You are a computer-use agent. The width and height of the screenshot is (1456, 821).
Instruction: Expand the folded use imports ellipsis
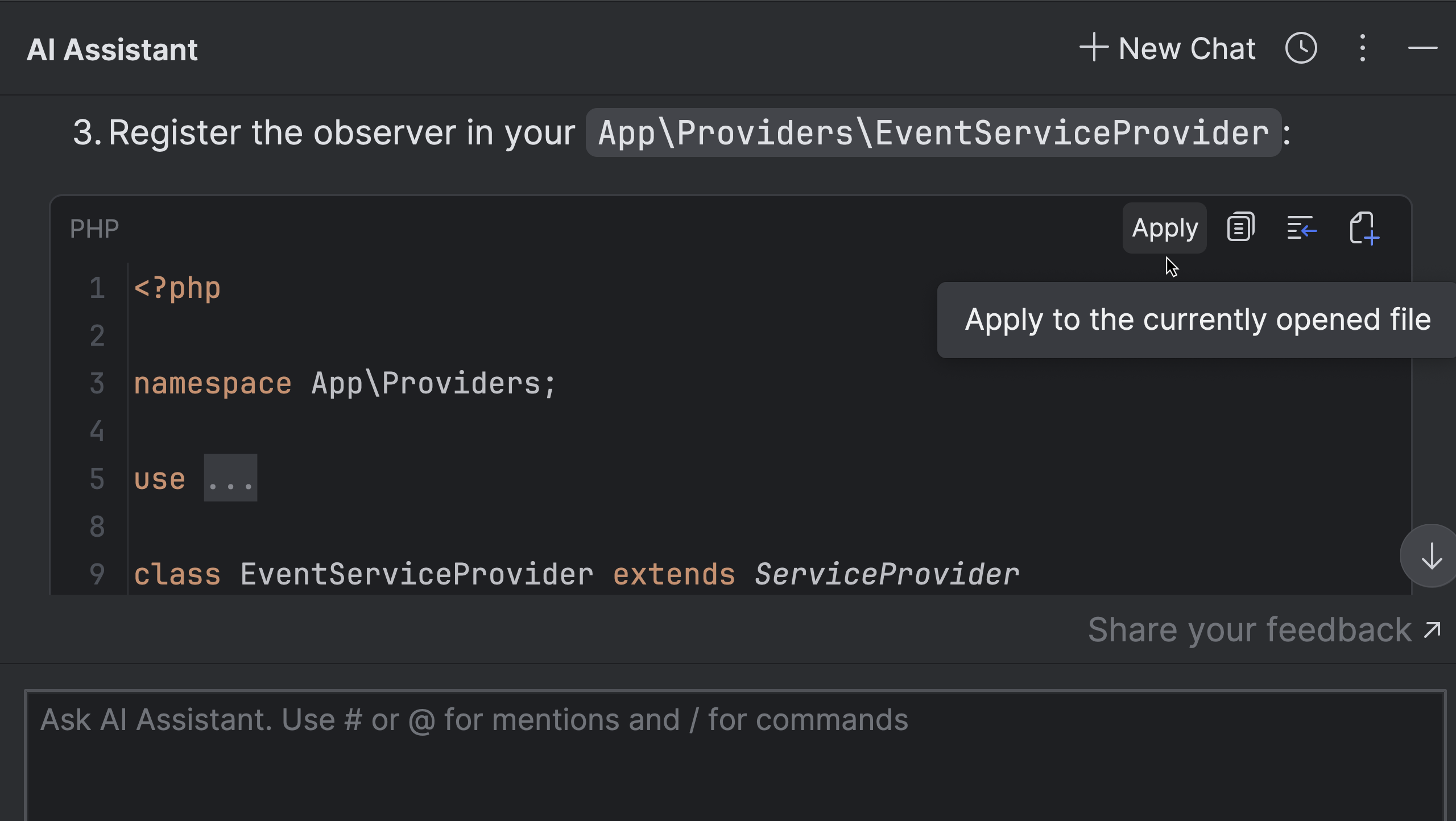[230, 478]
